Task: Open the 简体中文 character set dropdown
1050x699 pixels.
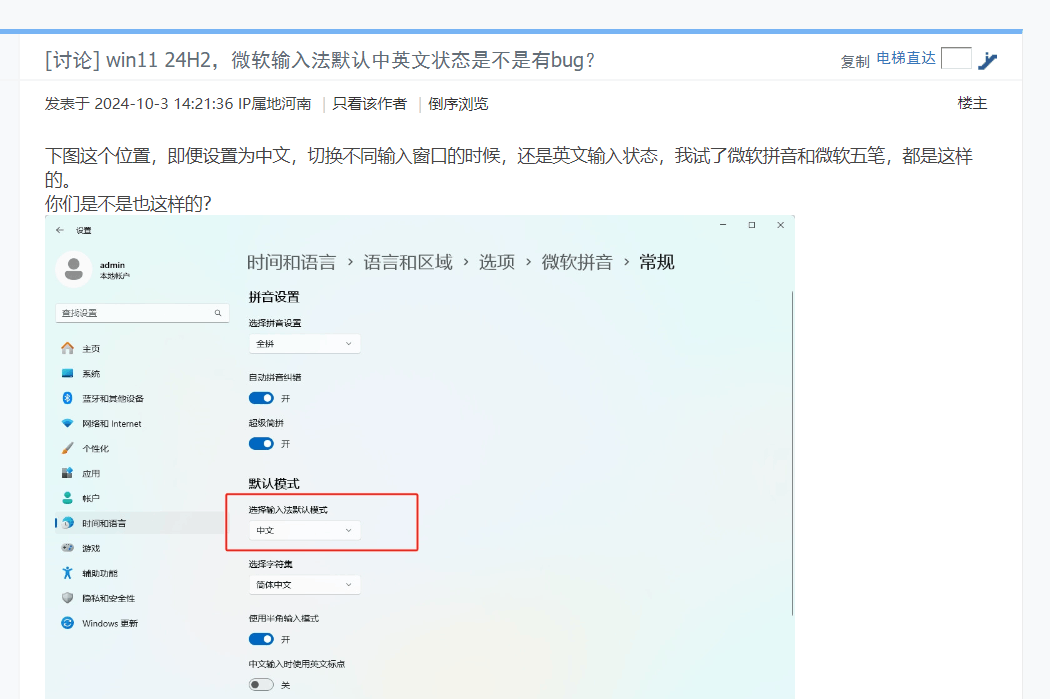Action: [304, 585]
